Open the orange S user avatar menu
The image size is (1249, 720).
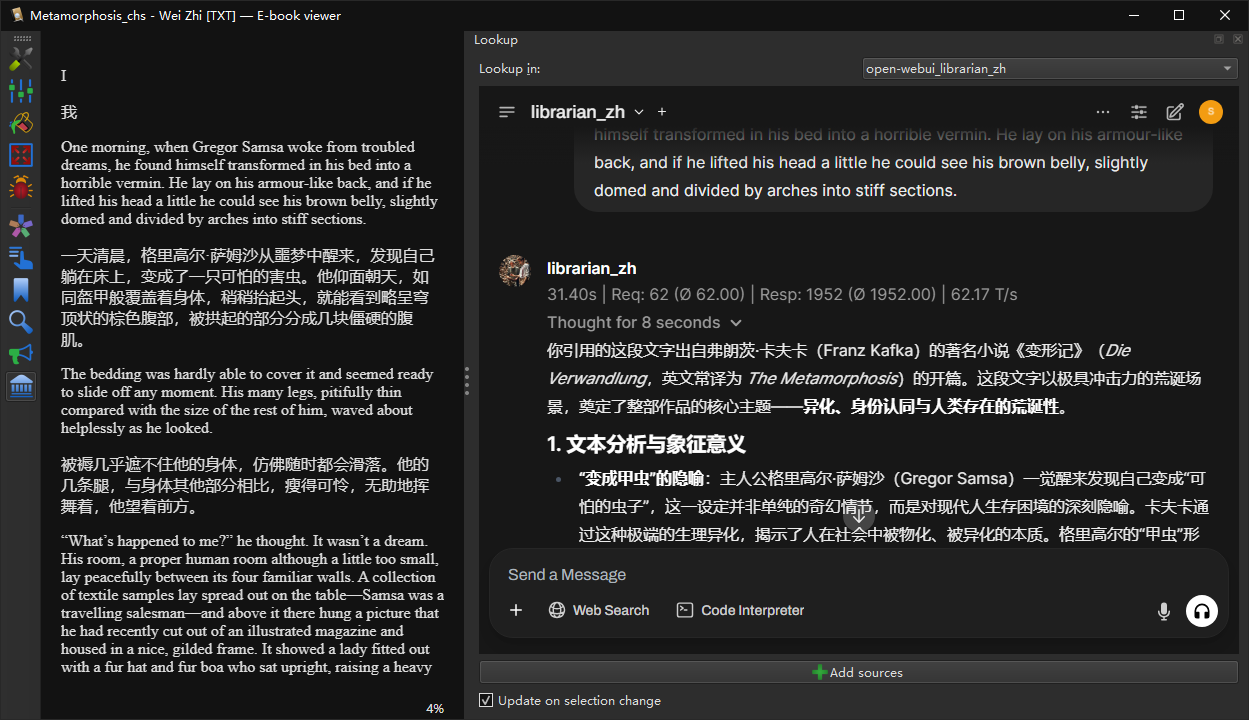click(1211, 112)
